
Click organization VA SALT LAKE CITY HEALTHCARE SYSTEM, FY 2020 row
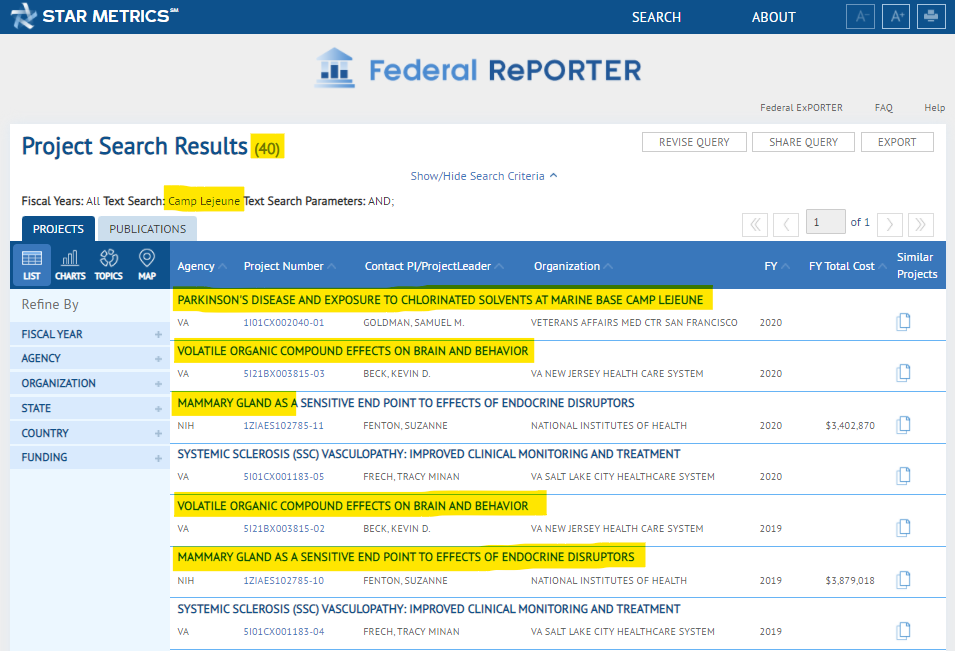622,476
